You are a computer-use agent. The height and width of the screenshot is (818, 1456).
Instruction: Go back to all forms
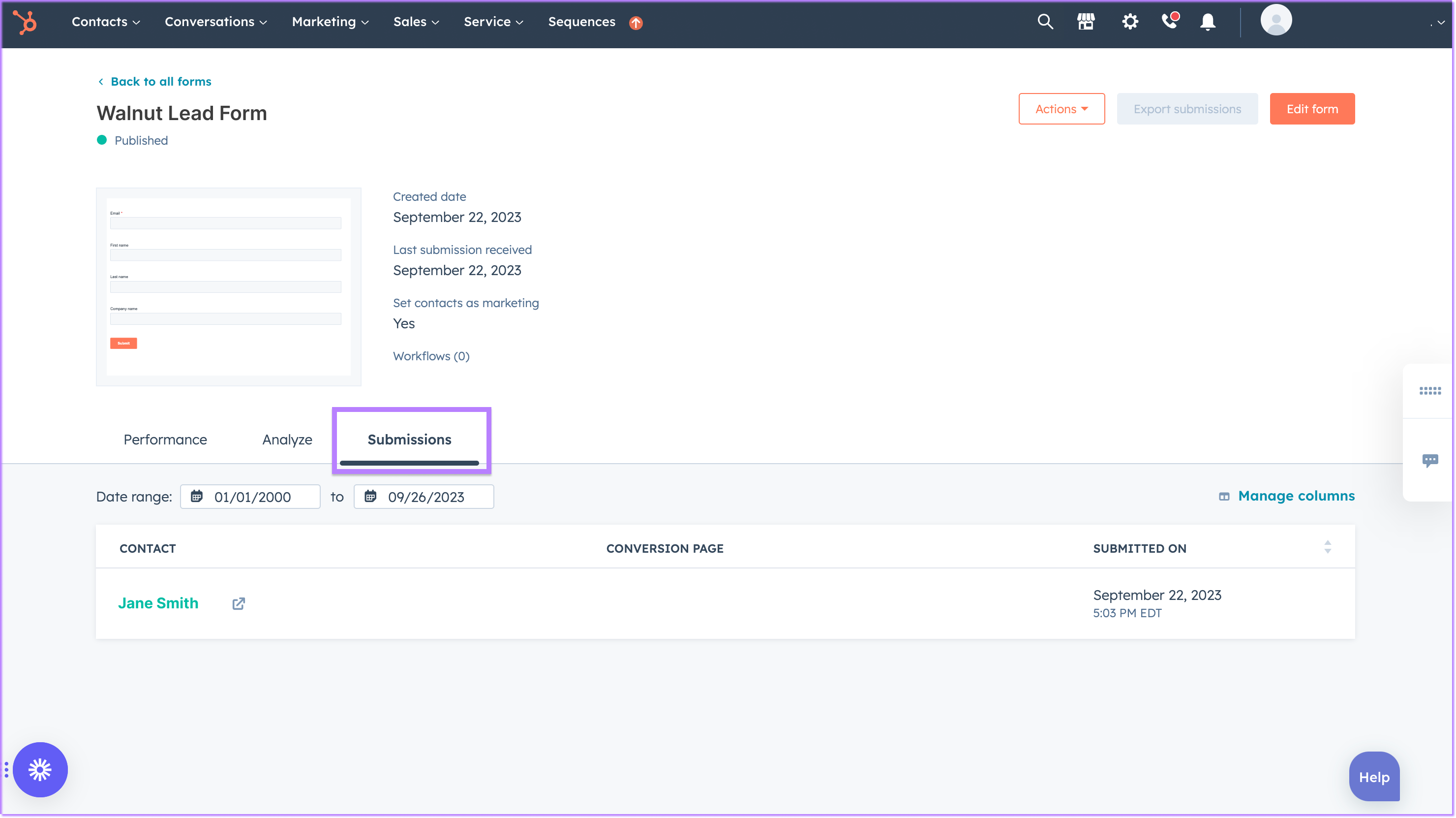pyautogui.click(x=161, y=82)
